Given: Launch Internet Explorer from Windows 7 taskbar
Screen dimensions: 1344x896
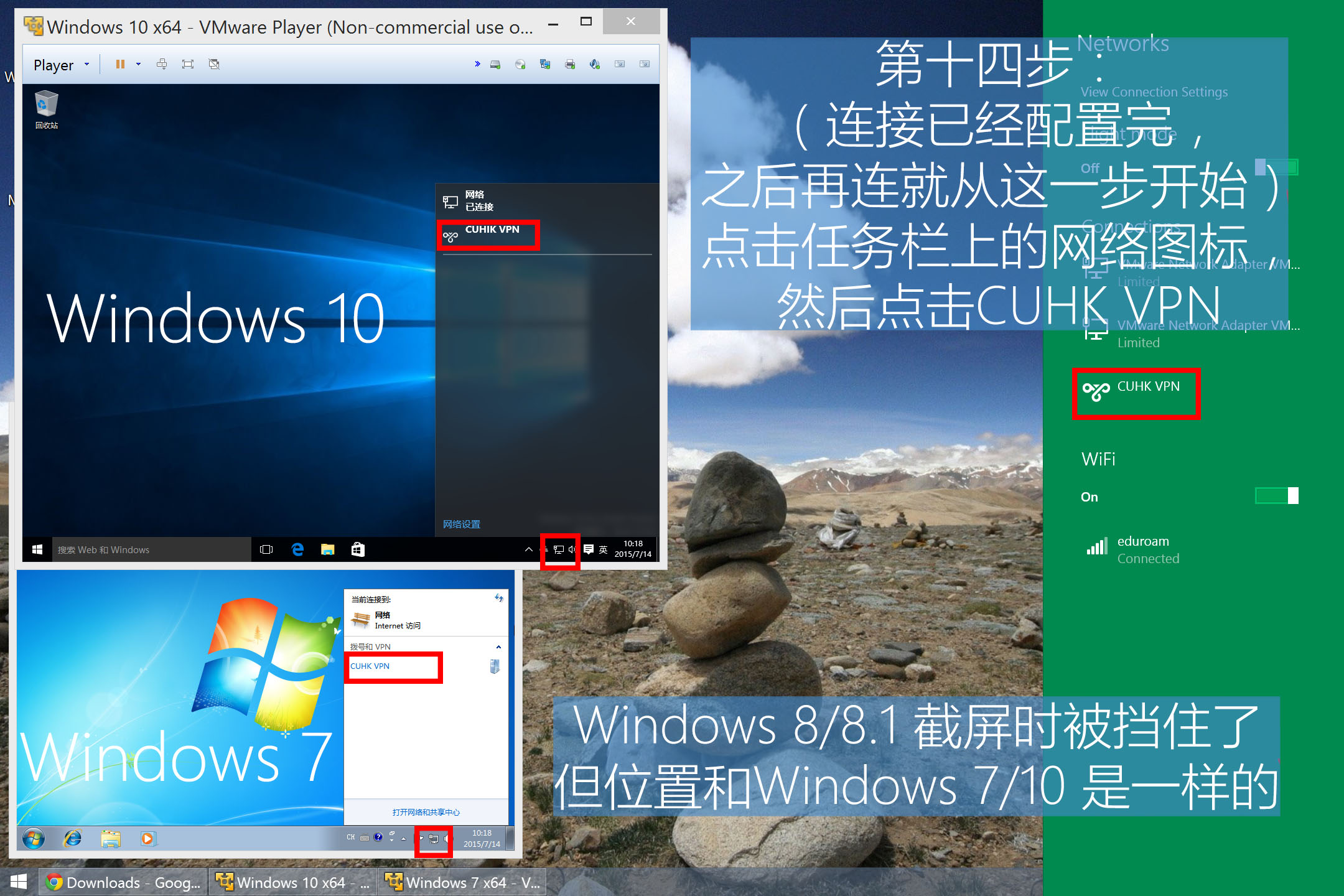Looking at the screenshot, I should pos(72,839).
